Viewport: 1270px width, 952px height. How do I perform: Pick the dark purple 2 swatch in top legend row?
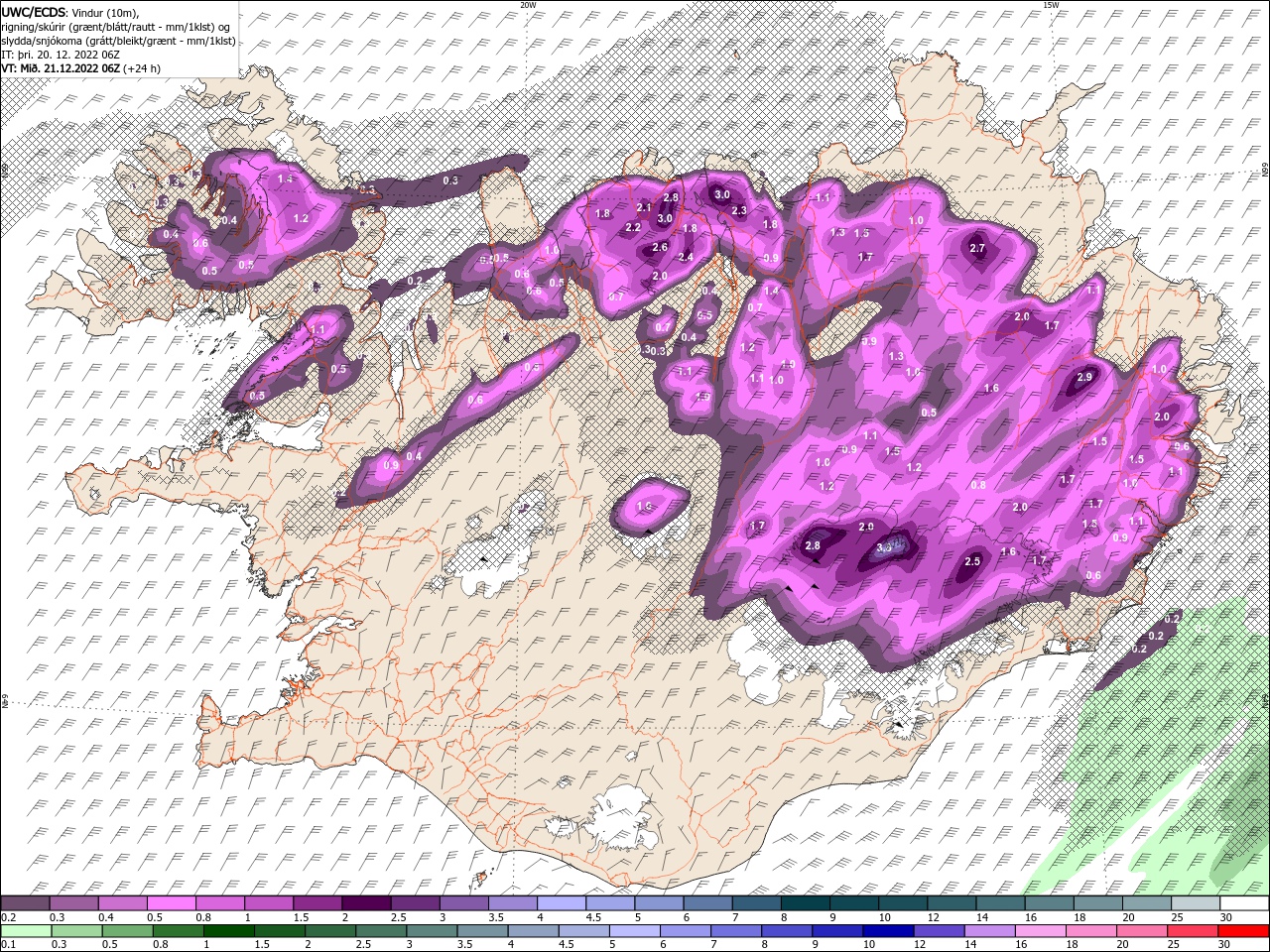point(369,904)
